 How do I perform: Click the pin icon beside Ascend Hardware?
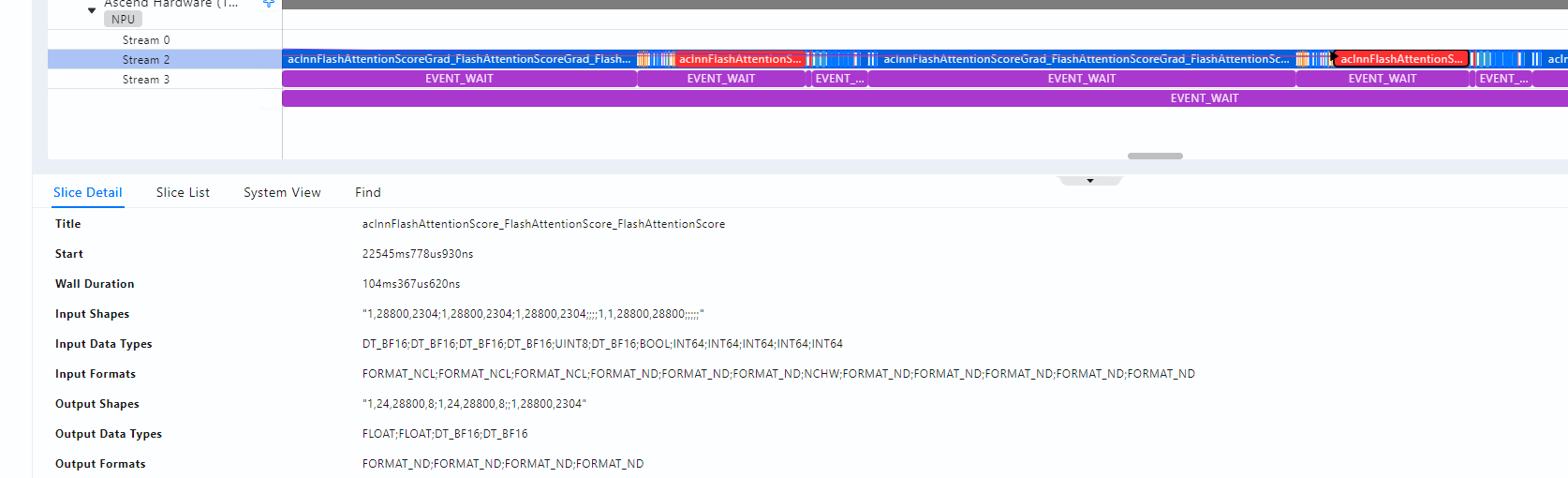269,4
